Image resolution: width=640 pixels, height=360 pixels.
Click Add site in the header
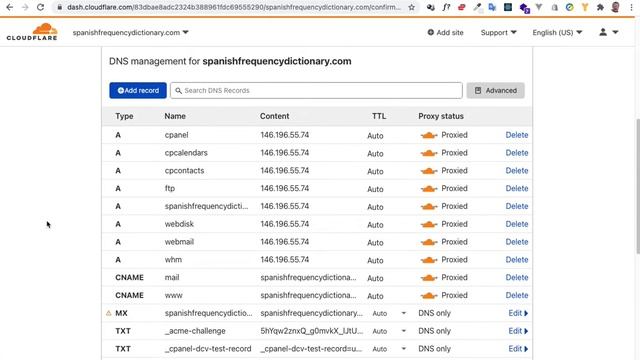(445, 32)
